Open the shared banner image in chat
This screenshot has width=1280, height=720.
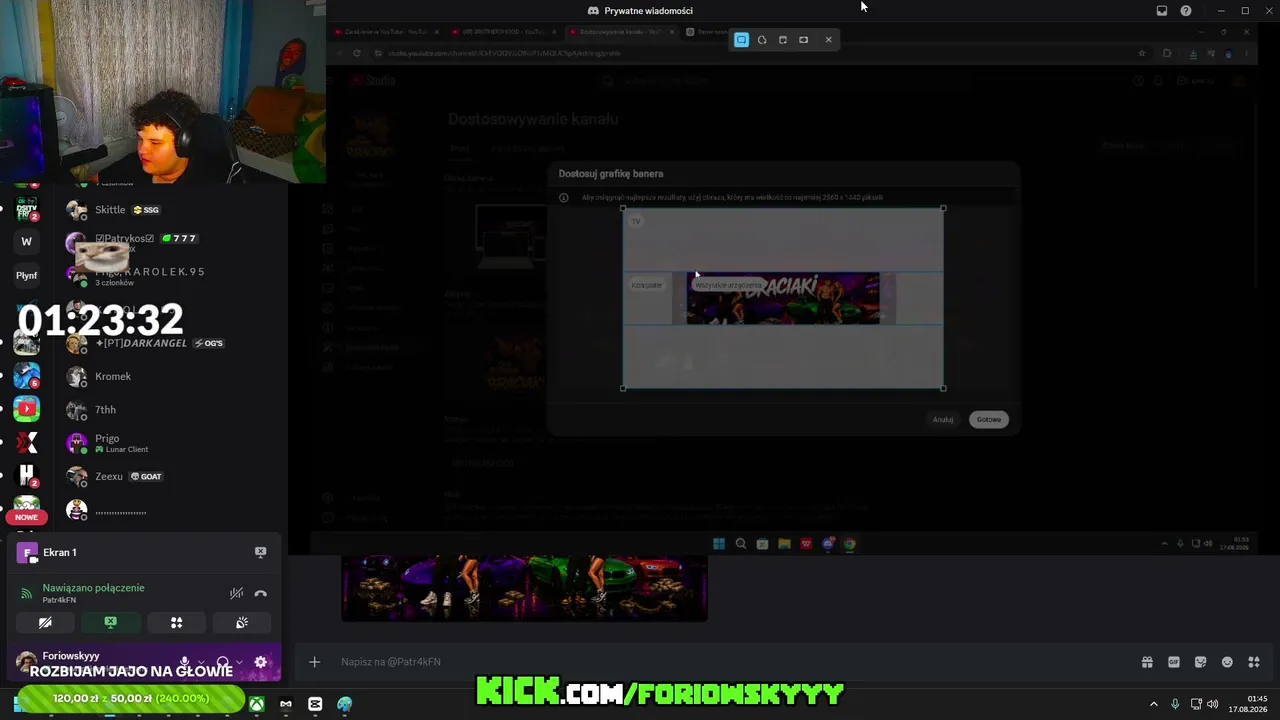(524, 588)
